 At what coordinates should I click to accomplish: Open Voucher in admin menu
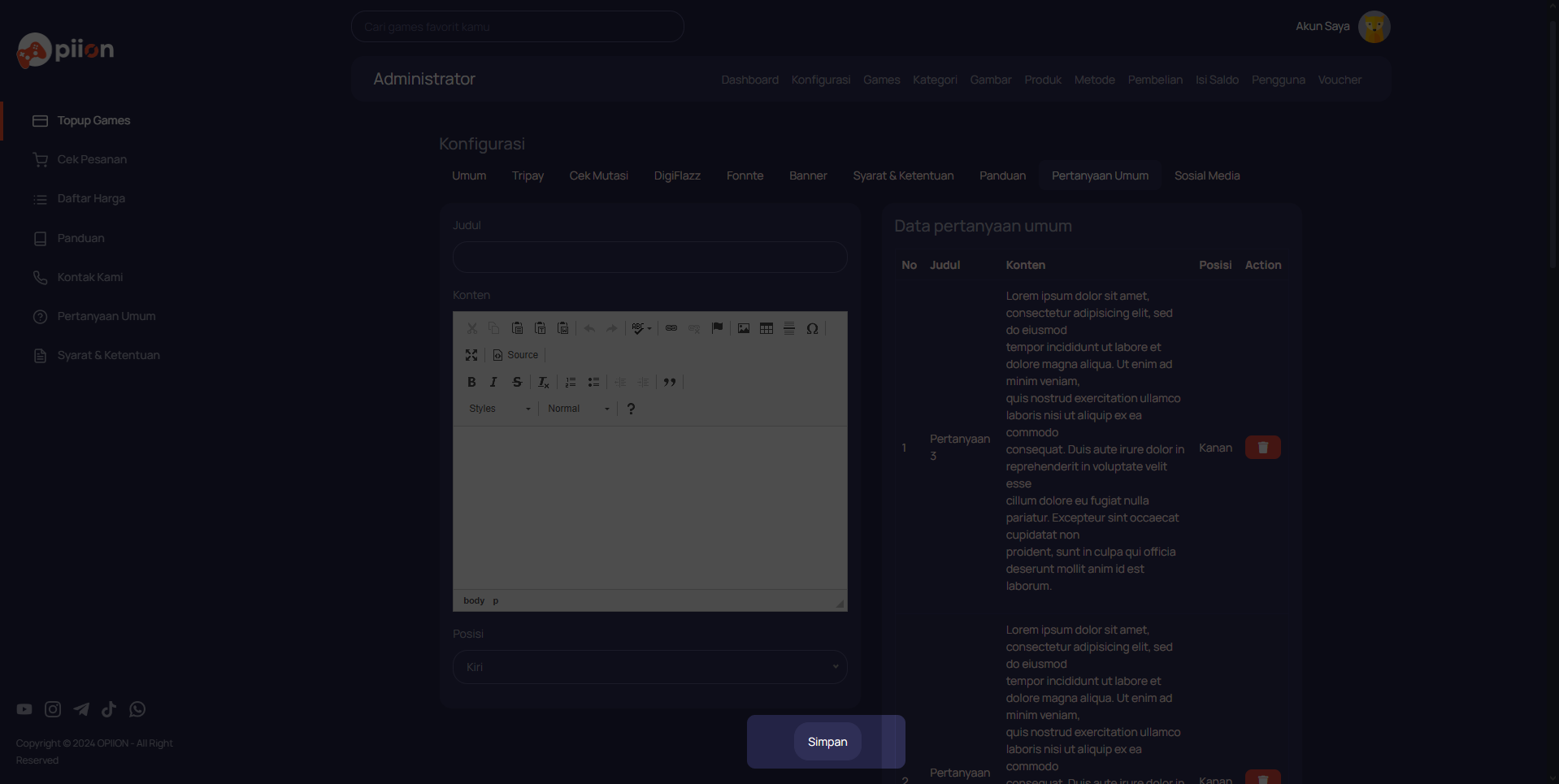click(1340, 80)
